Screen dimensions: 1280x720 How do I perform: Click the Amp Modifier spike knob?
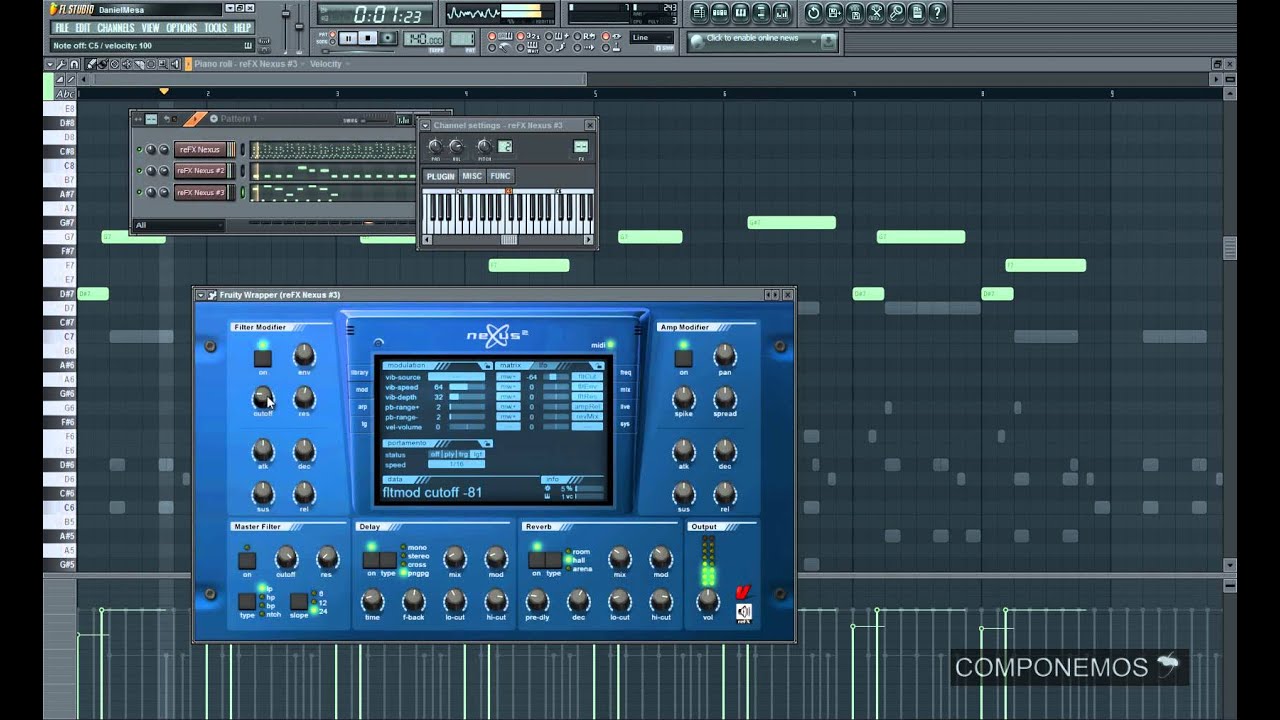click(683, 397)
